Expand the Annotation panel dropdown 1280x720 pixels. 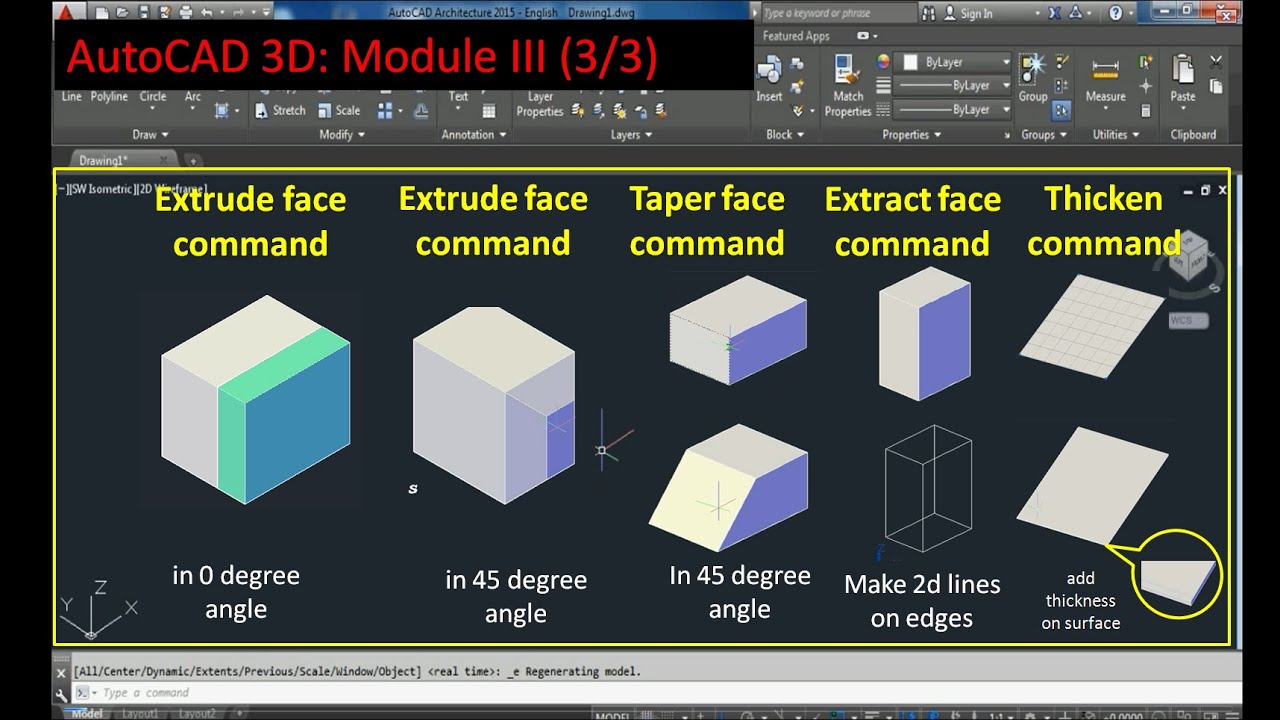474,134
